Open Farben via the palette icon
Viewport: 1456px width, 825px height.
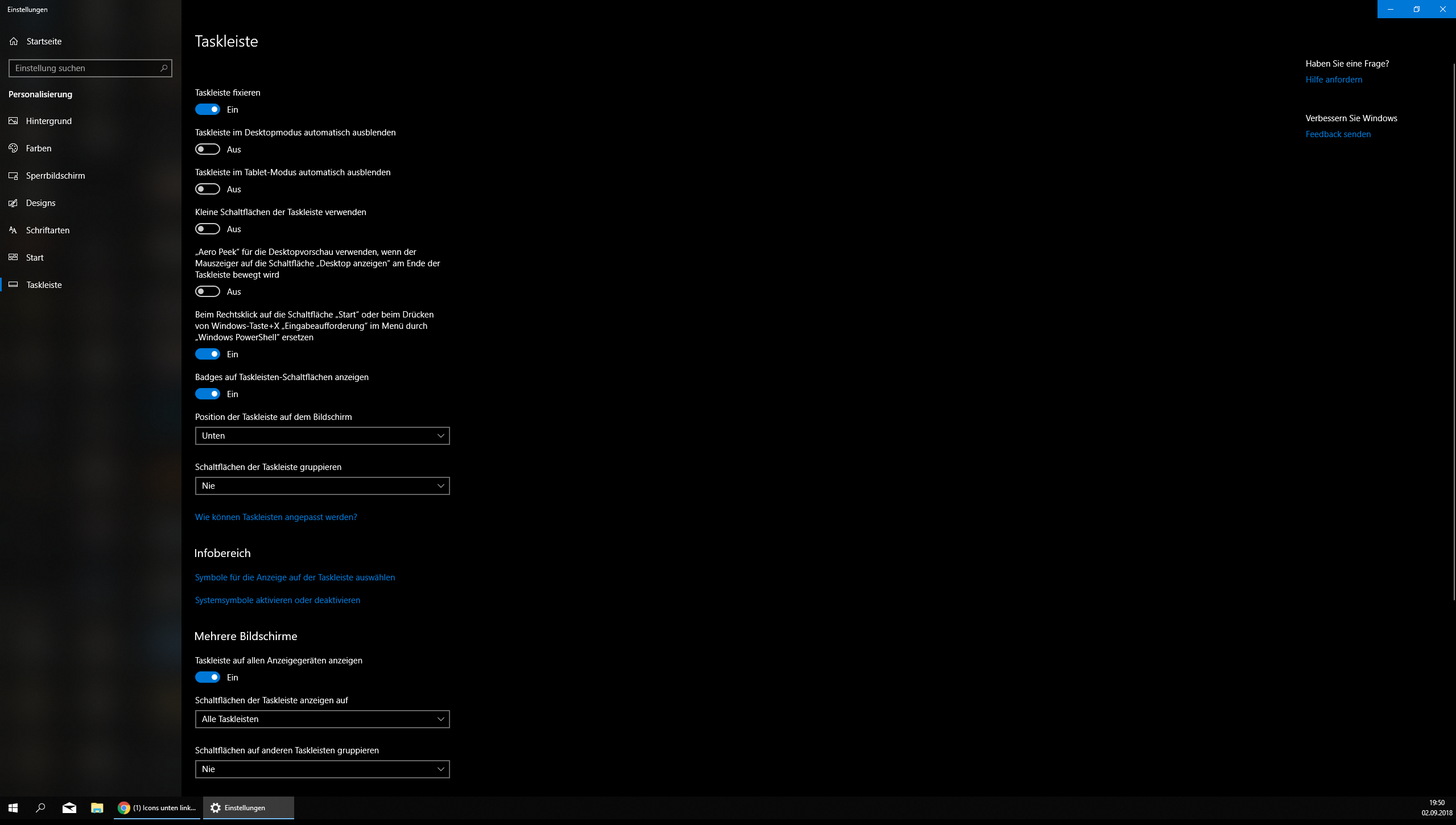[14, 148]
